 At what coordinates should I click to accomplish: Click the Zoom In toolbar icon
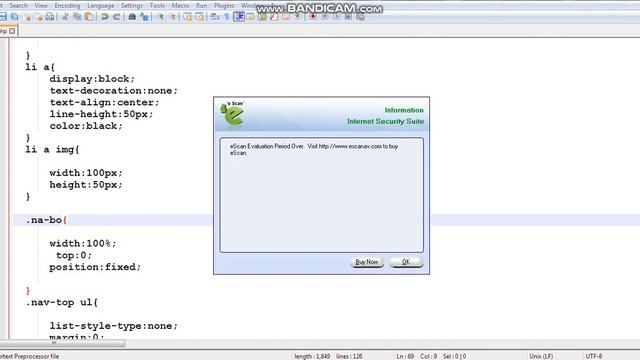tap(161, 17)
